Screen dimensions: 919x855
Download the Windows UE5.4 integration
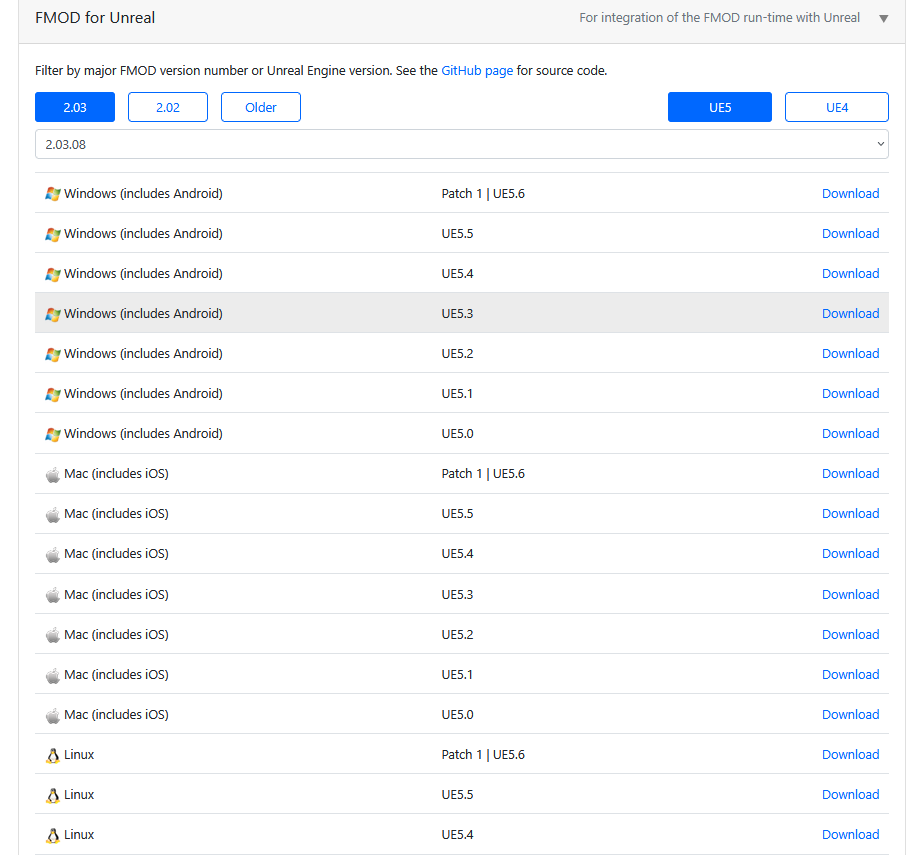coord(850,273)
